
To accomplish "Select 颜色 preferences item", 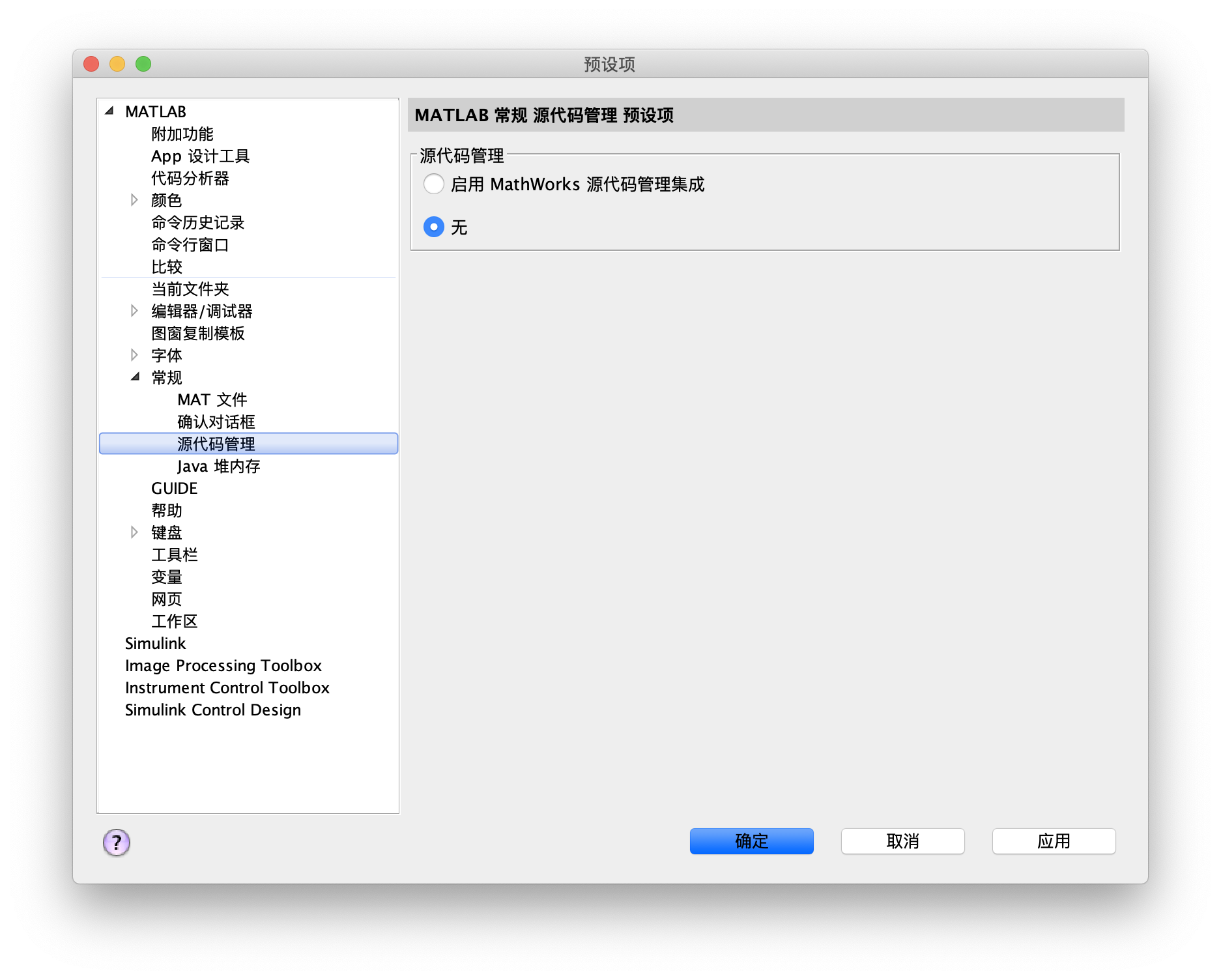I will [x=167, y=201].
